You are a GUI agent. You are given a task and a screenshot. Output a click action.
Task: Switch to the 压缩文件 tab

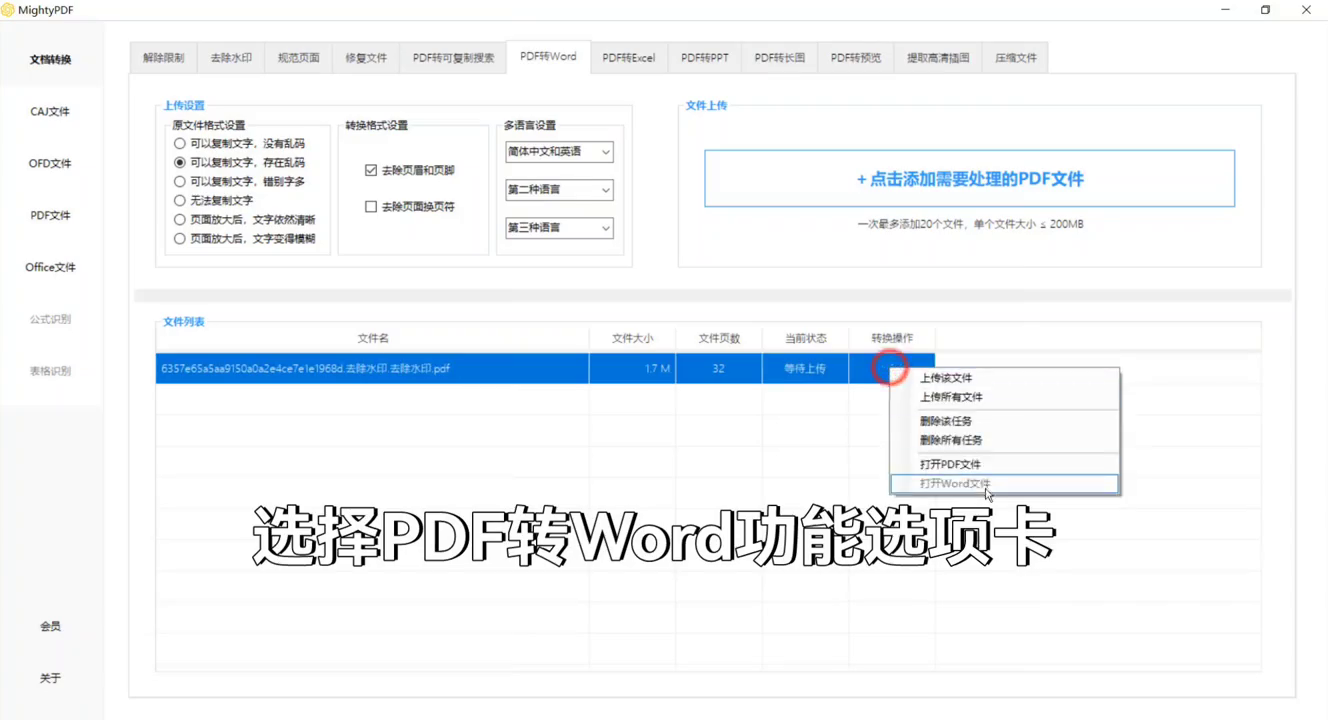tap(1015, 58)
